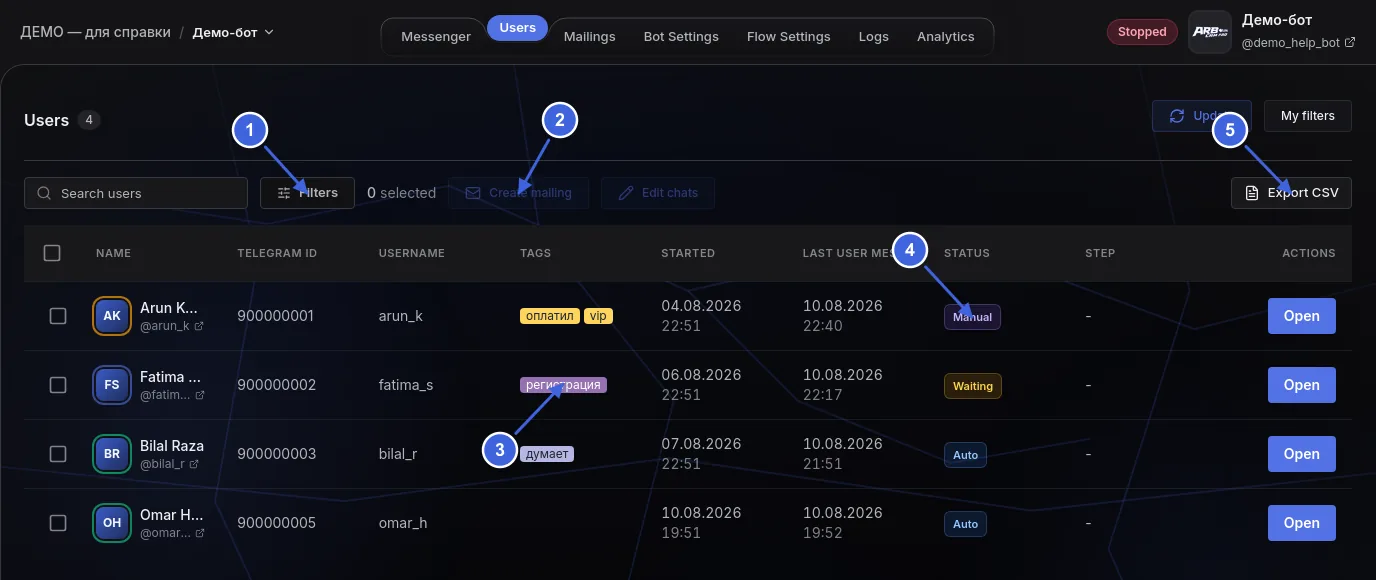The image size is (1376, 580).
Task: Click the FS avatar of Fatima
Action: tap(112, 385)
